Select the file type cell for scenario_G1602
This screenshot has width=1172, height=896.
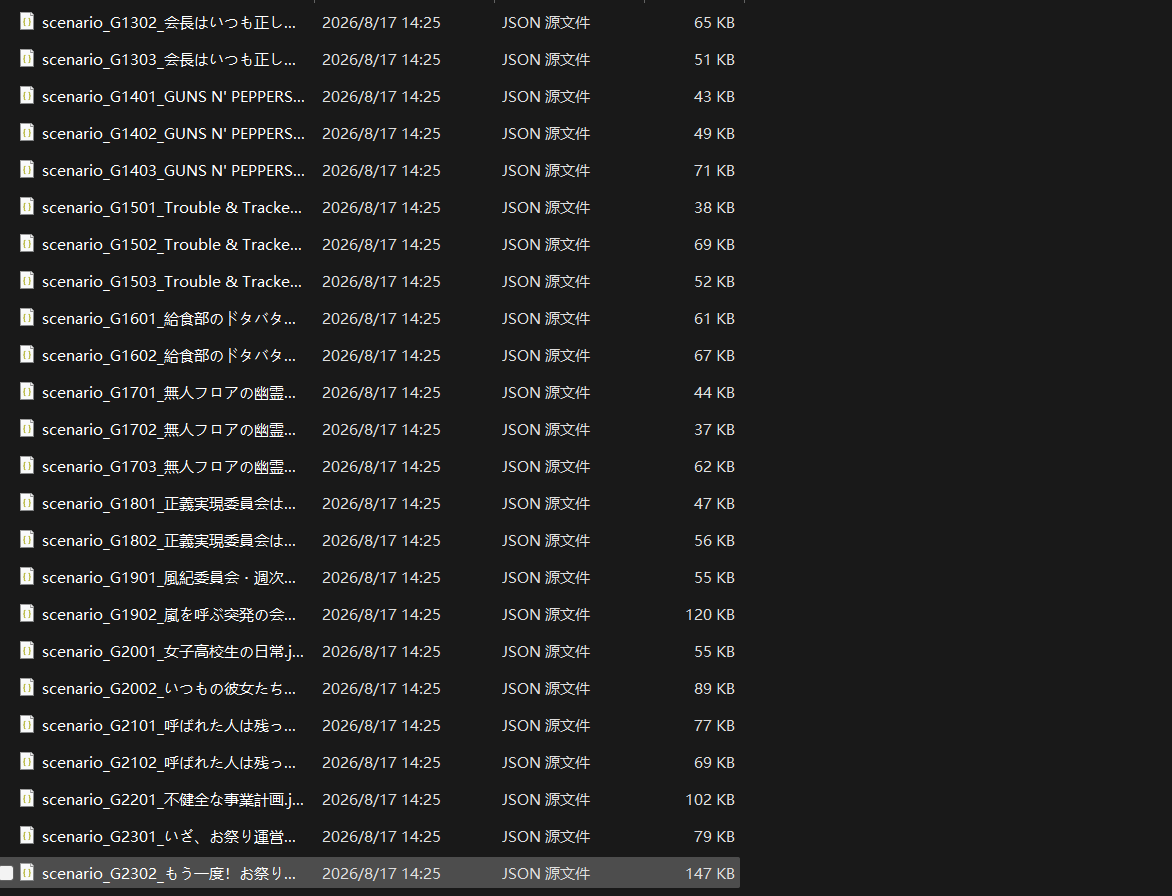pyautogui.click(x=546, y=355)
